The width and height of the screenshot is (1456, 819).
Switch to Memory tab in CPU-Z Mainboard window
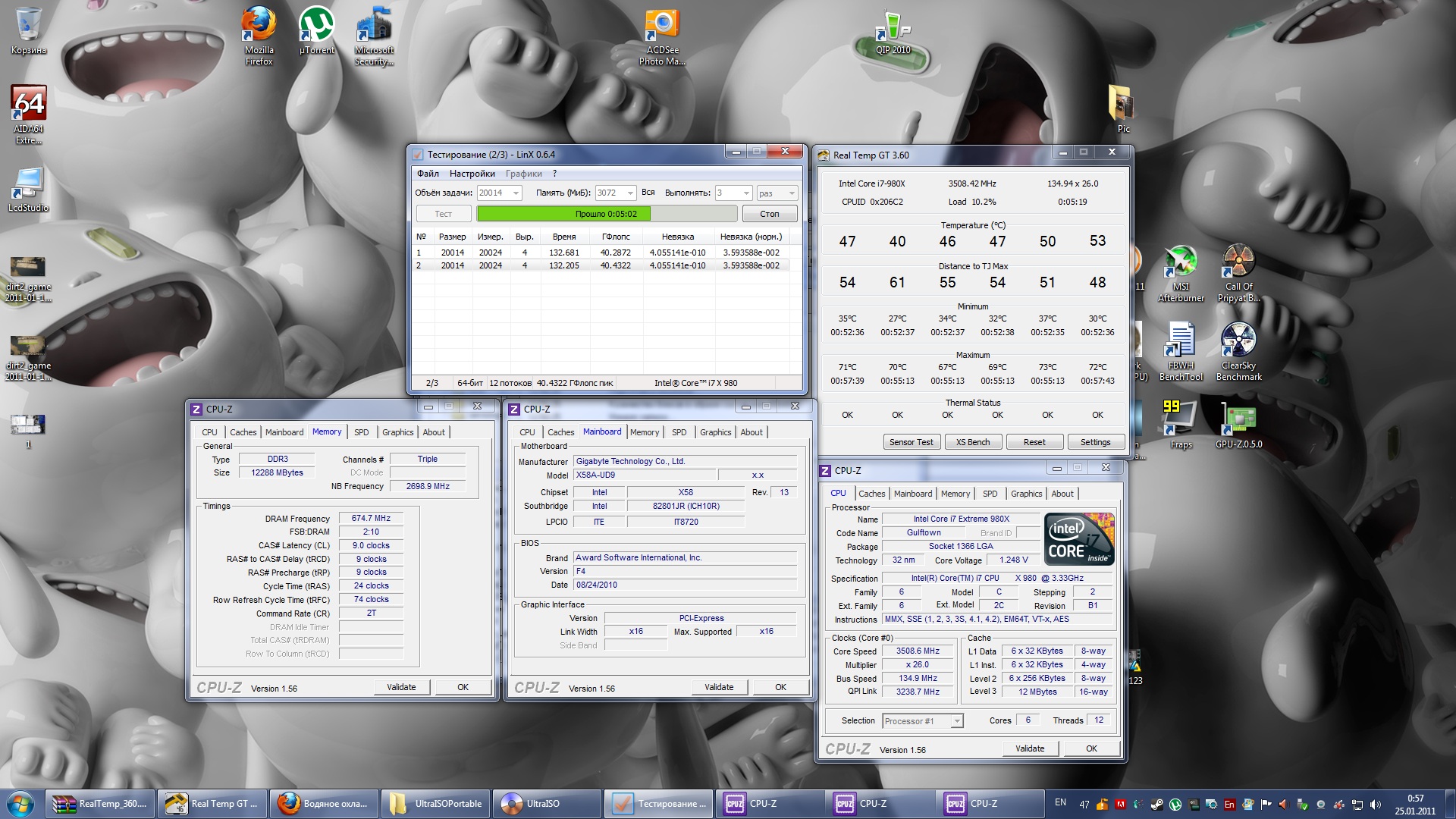645,432
